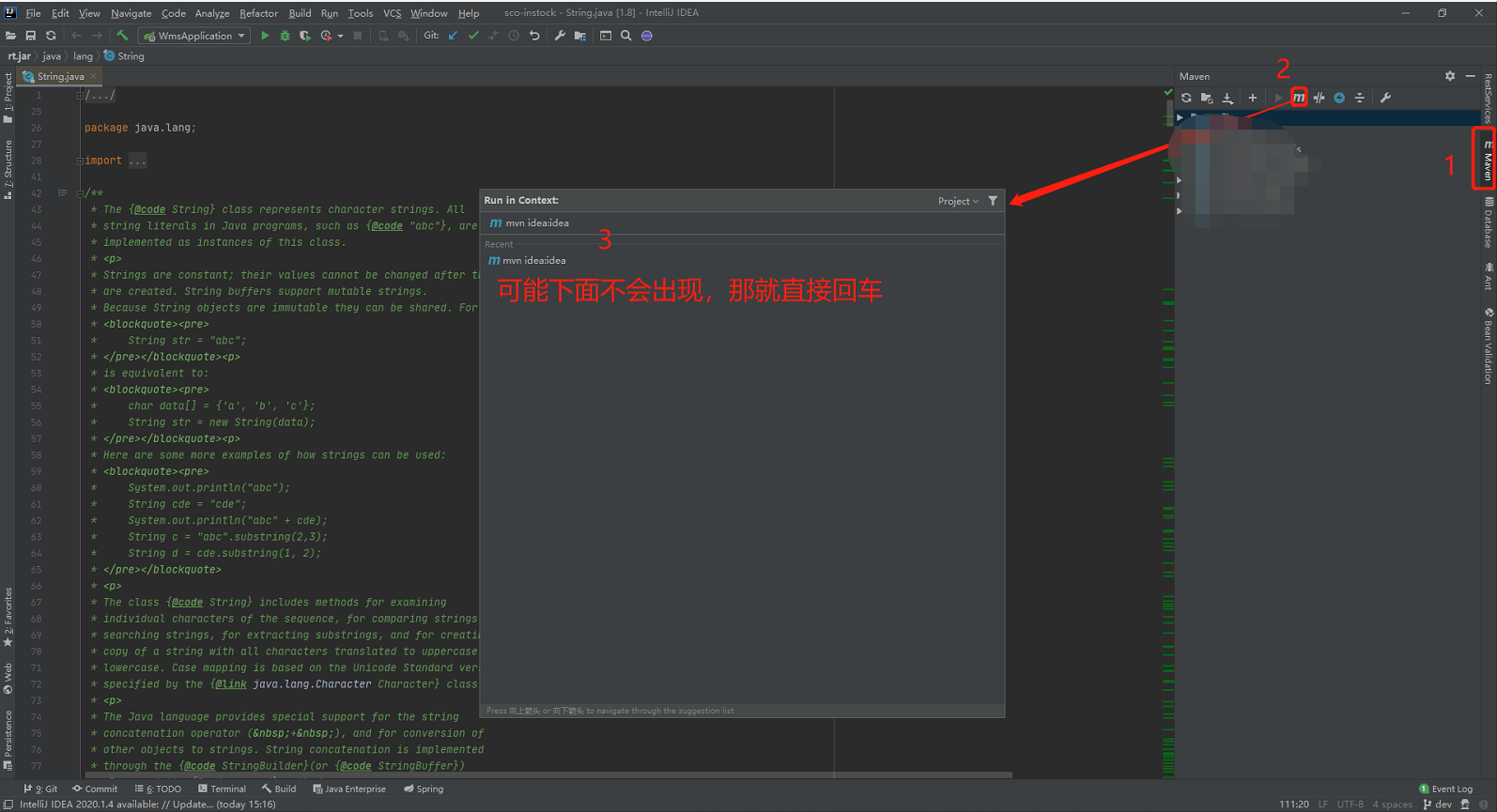The width and height of the screenshot is (1497, 812).
Task: Open the Build tool window tab
Action: click(x=279, y=789)
